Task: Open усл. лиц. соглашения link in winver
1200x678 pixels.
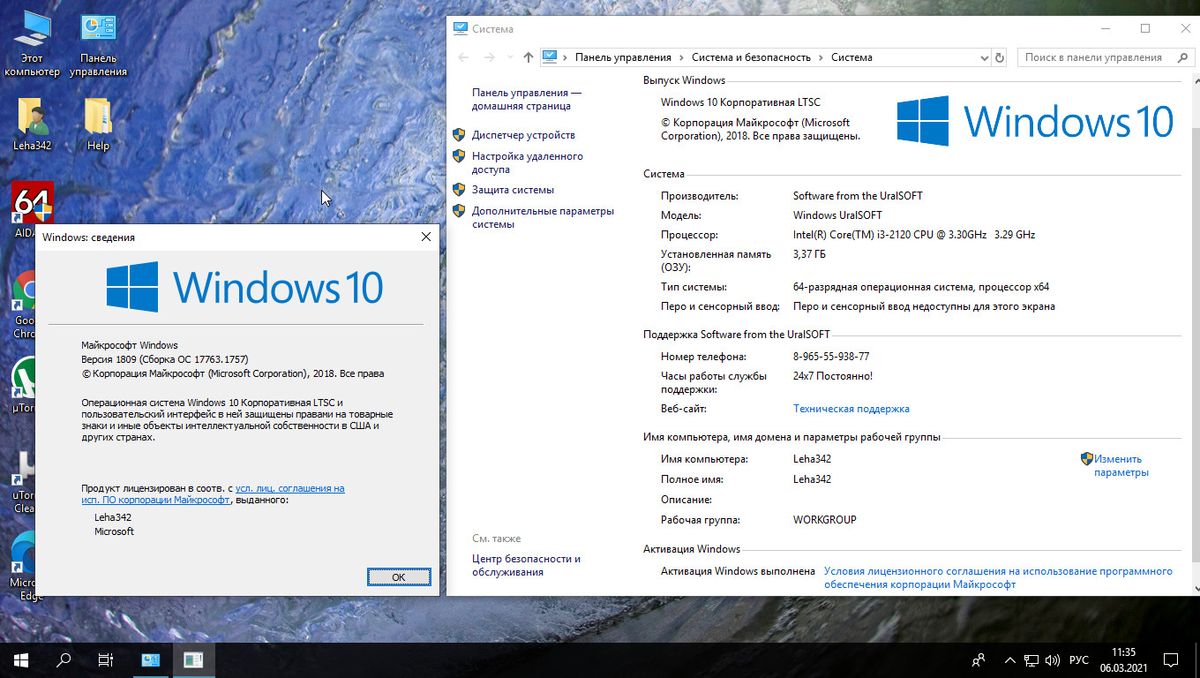Action: pyautogui.click(x=213, y=494)
